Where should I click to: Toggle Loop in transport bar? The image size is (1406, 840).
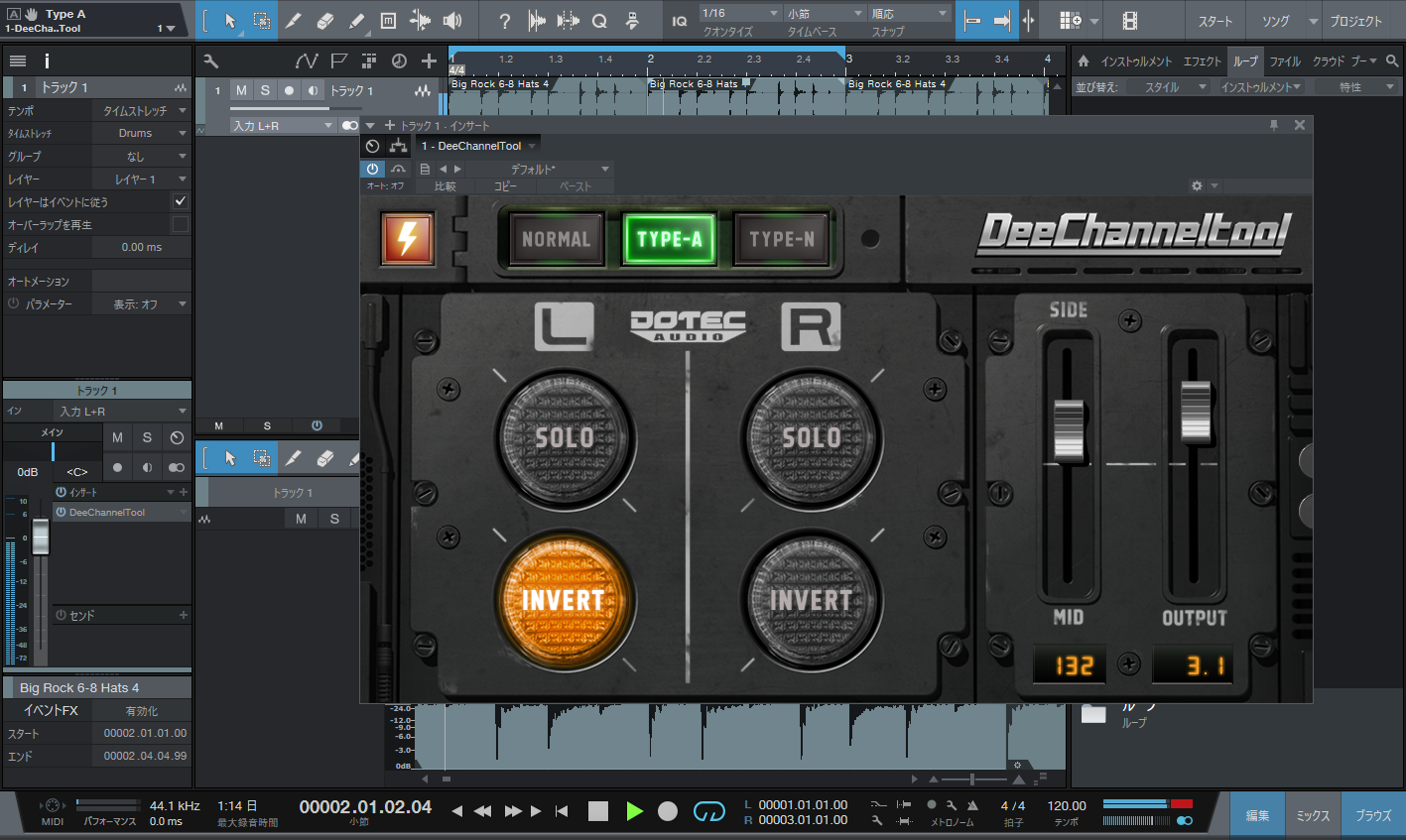tap(709, 811)
